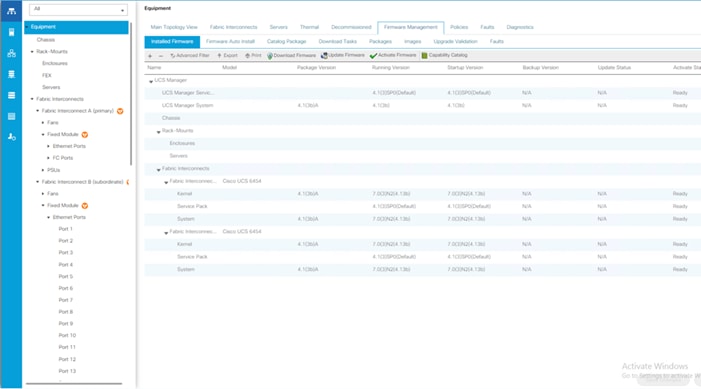Screen dimensions: 701x389
Task: Print the installed firmware table
Action: coord(253,55)
